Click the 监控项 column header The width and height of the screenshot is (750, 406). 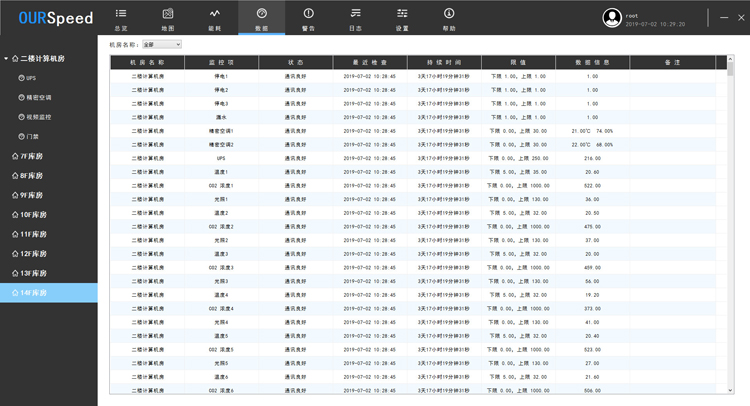point(221,62)
